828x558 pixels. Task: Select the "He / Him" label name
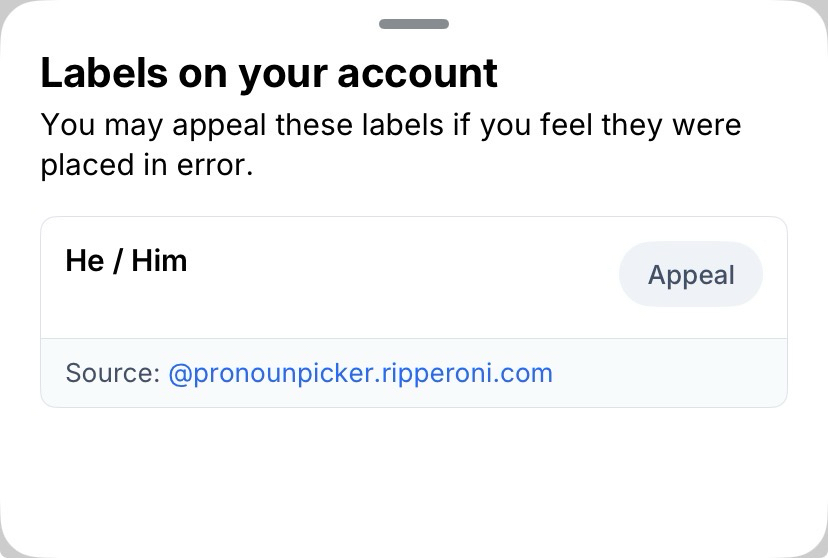point(126,261)
